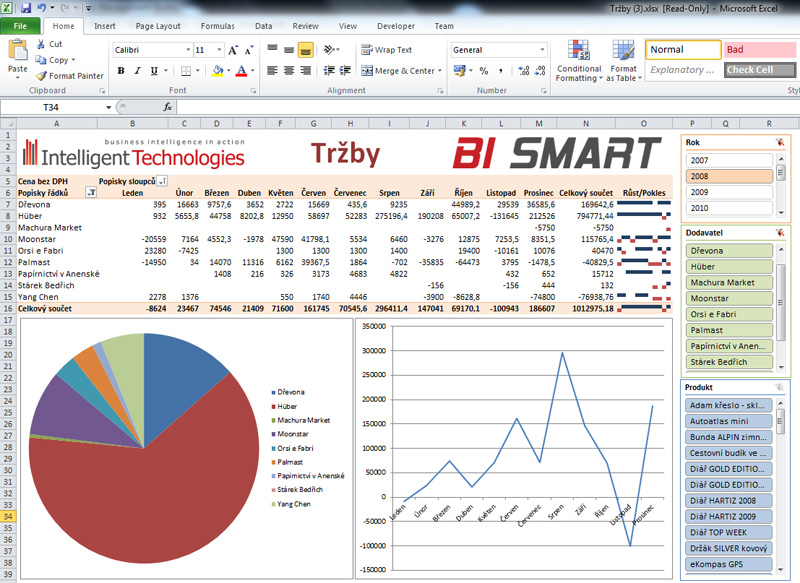Select year 2009 in Rok slicer
Screen dimensions: 800x583
pyautogui.click(x=730, y=192)
